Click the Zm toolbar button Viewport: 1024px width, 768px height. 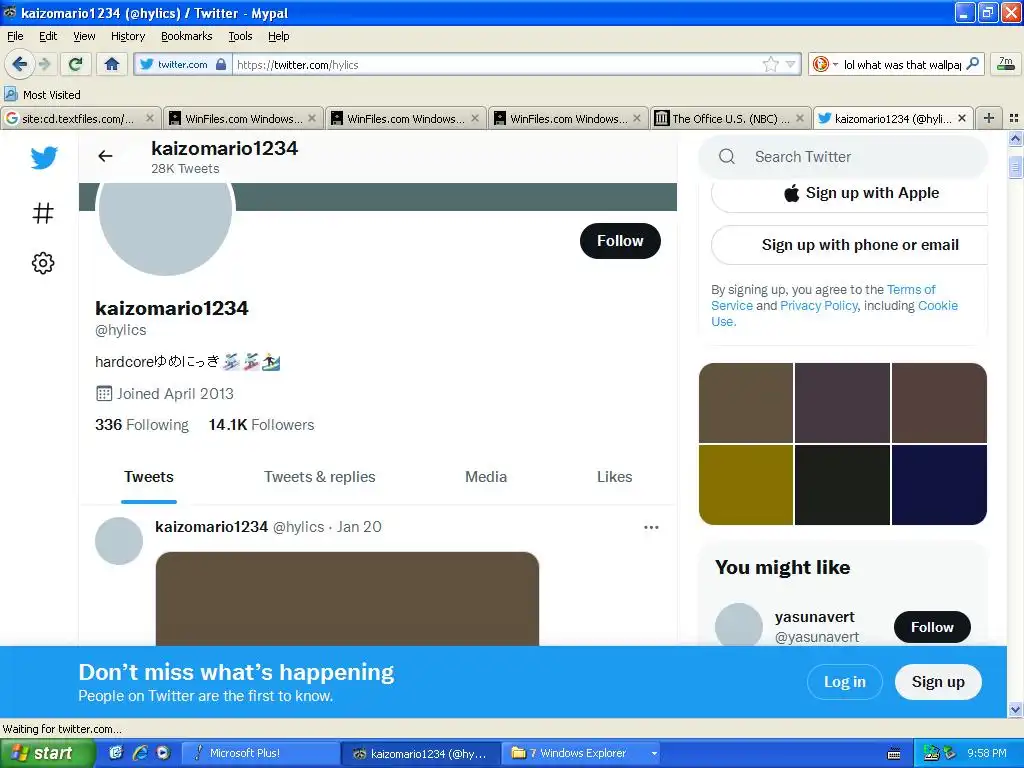pos(1006,64)
